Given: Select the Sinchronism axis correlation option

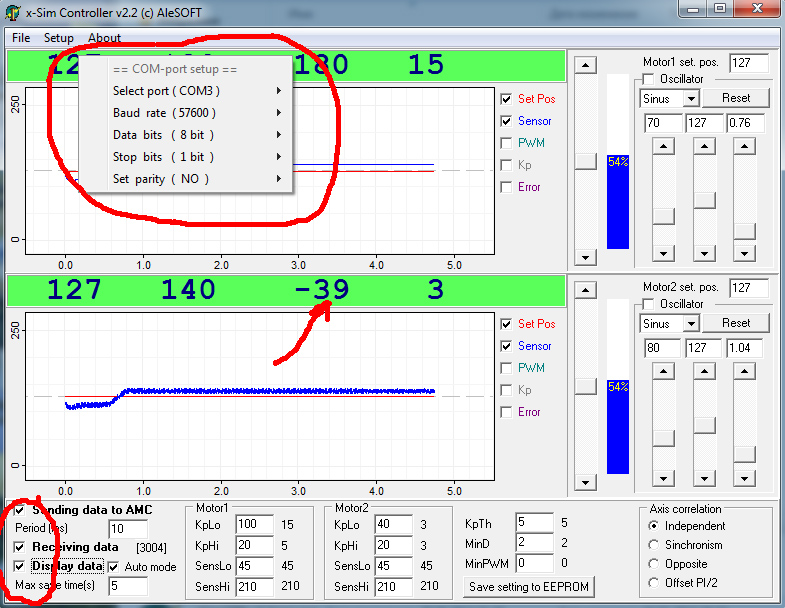Looking at the screenshot, I should 655,545.
